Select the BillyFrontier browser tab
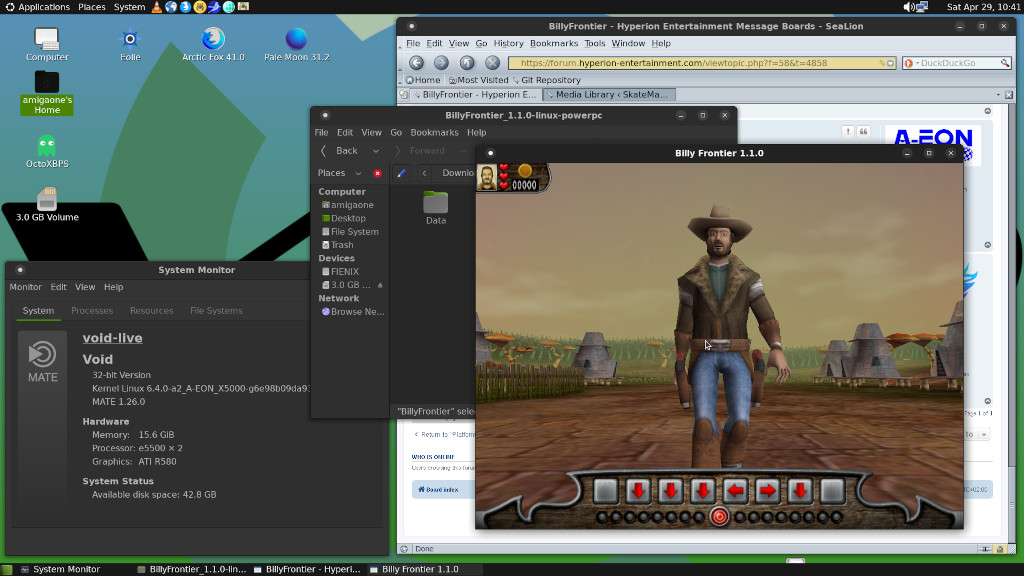The height and width of the screenshot is (576, 1024). click(x=475, y=95)
